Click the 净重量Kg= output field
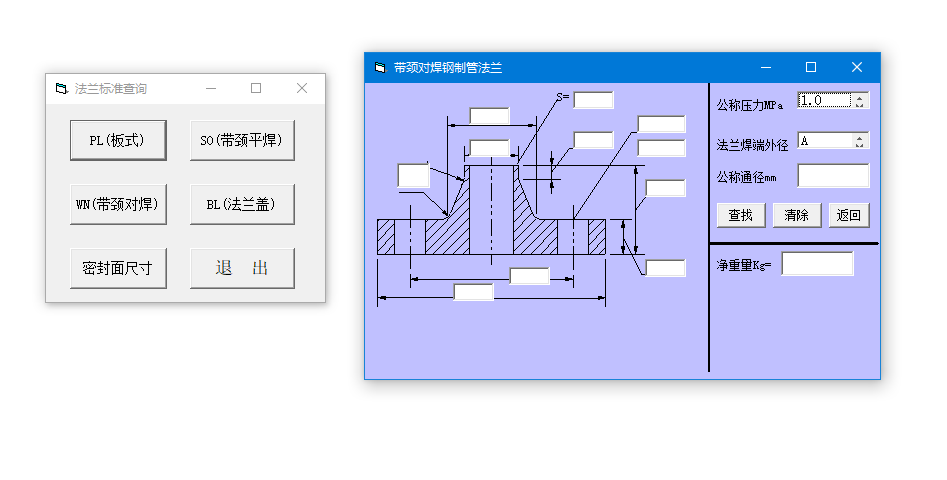The image size is (947, 480). [817, 264]
